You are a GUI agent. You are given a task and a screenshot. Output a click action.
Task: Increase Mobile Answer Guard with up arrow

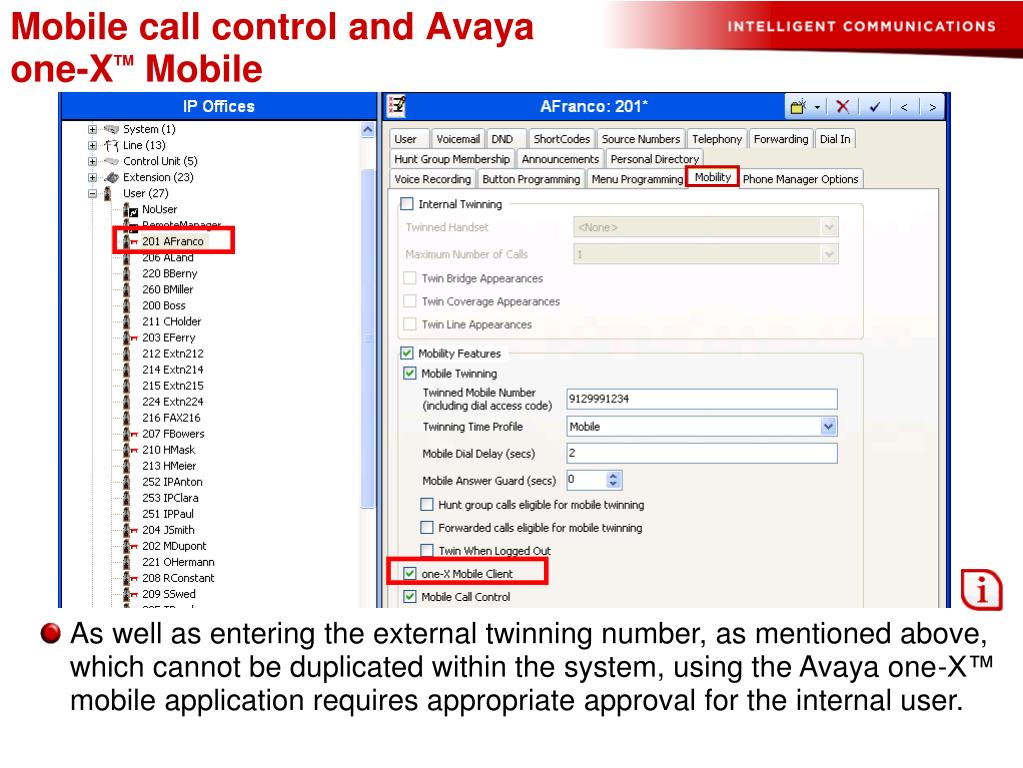613,476
